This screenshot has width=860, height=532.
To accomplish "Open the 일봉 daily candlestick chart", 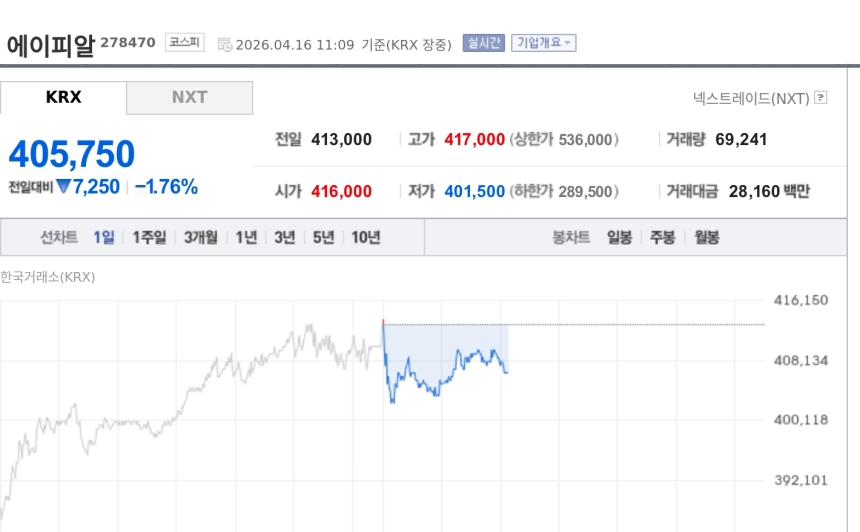I will coord(619,237).
